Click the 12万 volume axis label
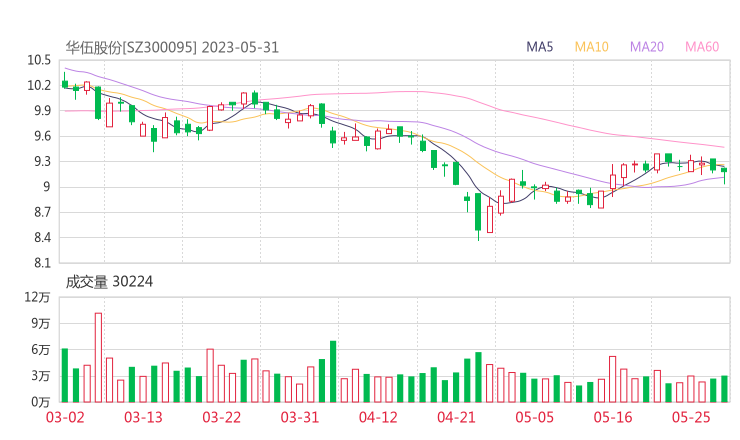 pyautogui.click(x=37, y=297)
